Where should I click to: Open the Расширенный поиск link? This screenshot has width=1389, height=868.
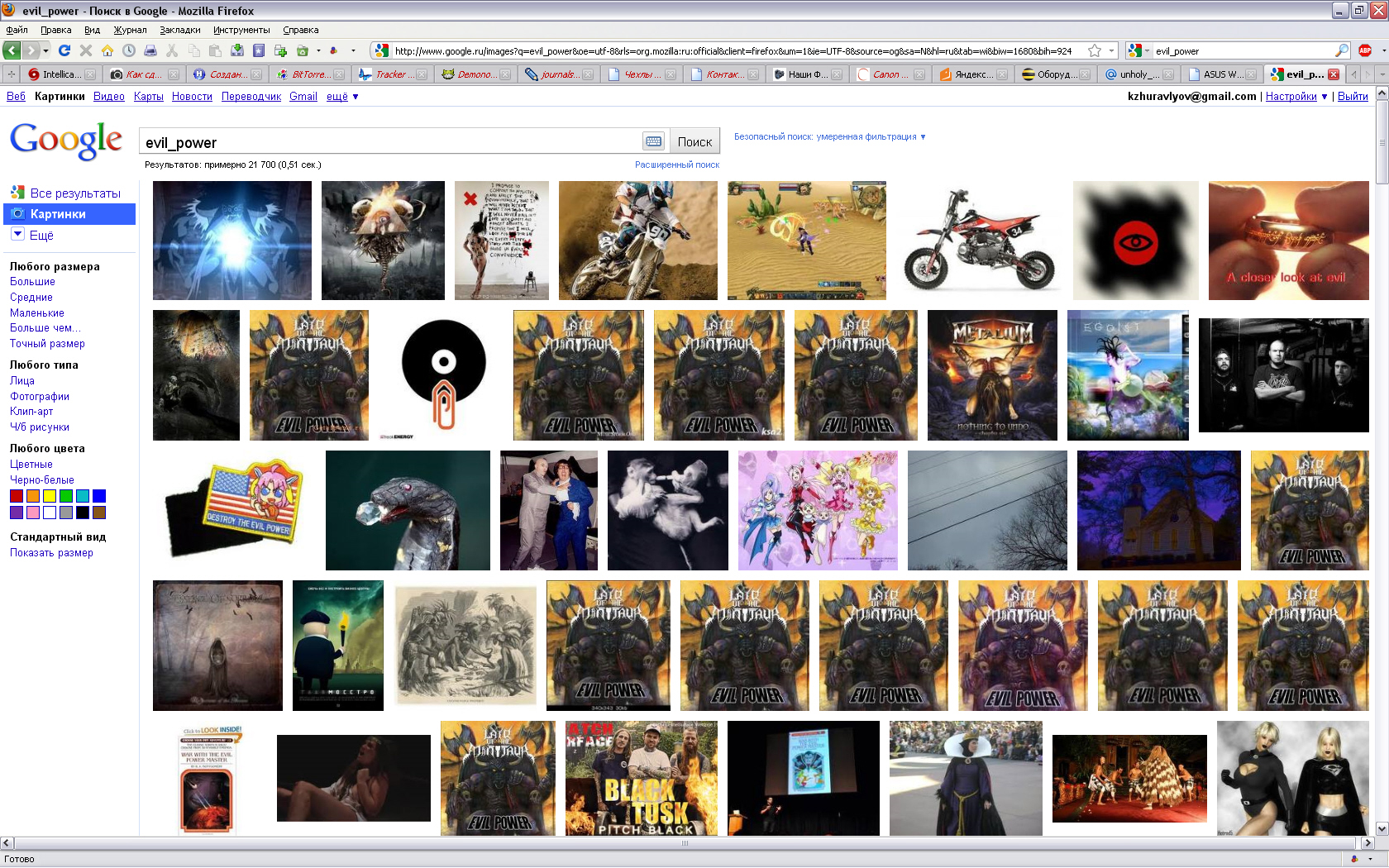(x=677, y=165)
